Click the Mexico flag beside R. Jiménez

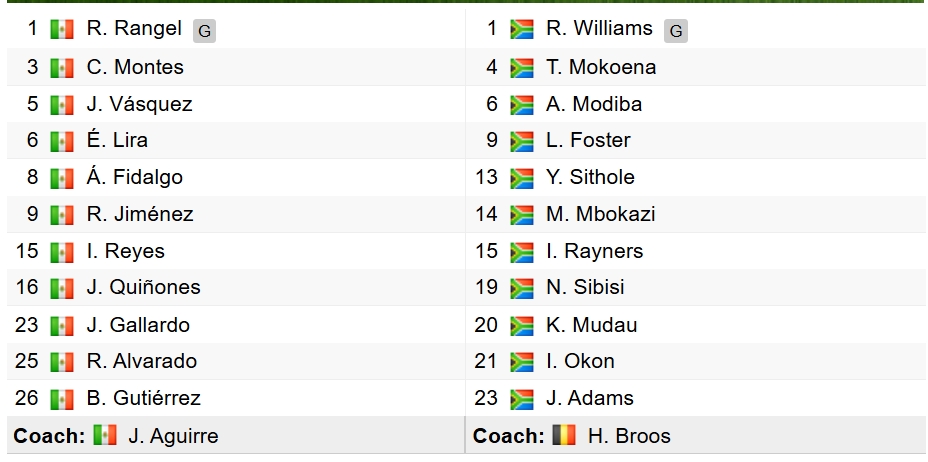[62, 215]
